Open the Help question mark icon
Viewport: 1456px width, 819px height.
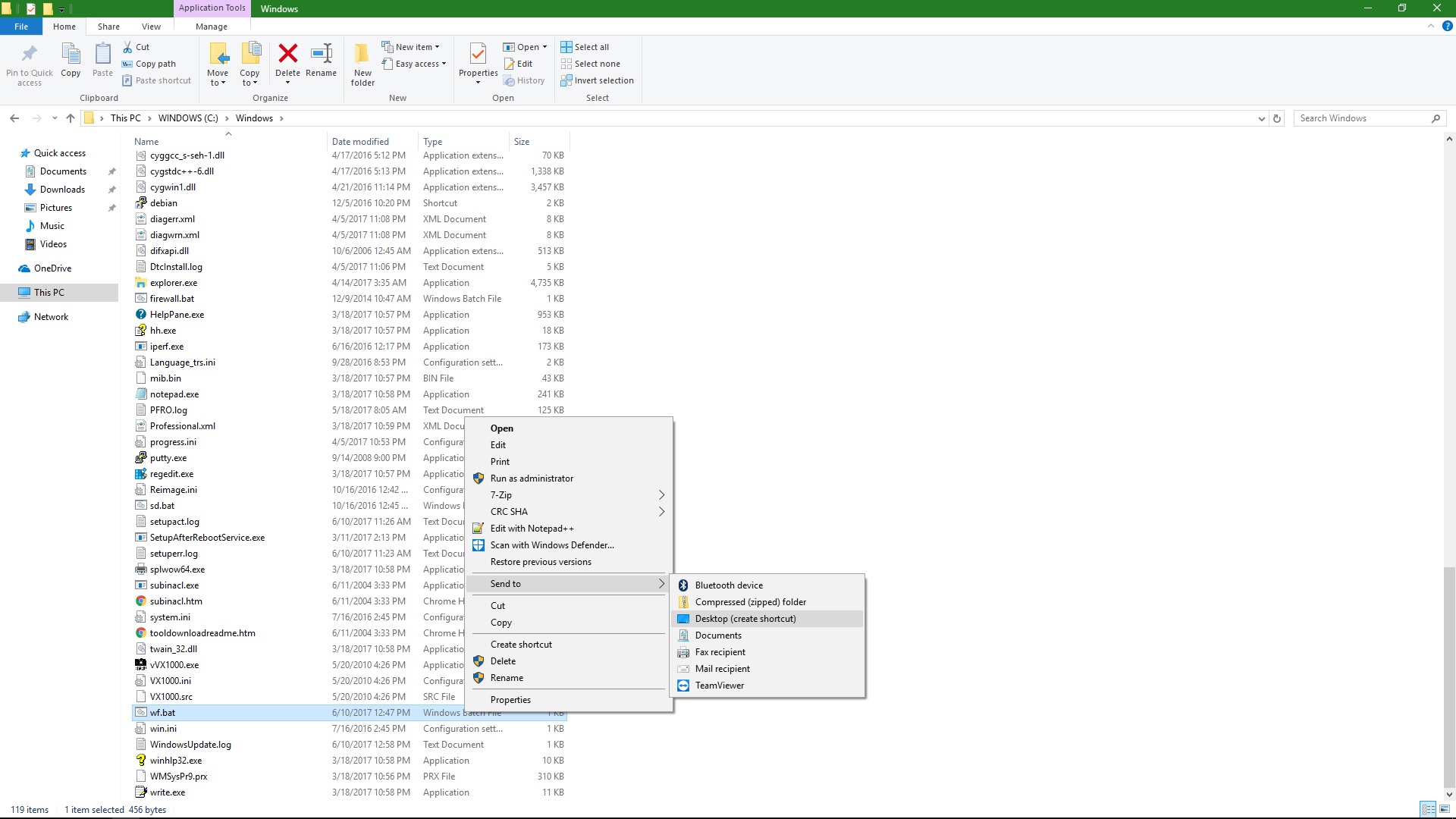coord(1447,26)
